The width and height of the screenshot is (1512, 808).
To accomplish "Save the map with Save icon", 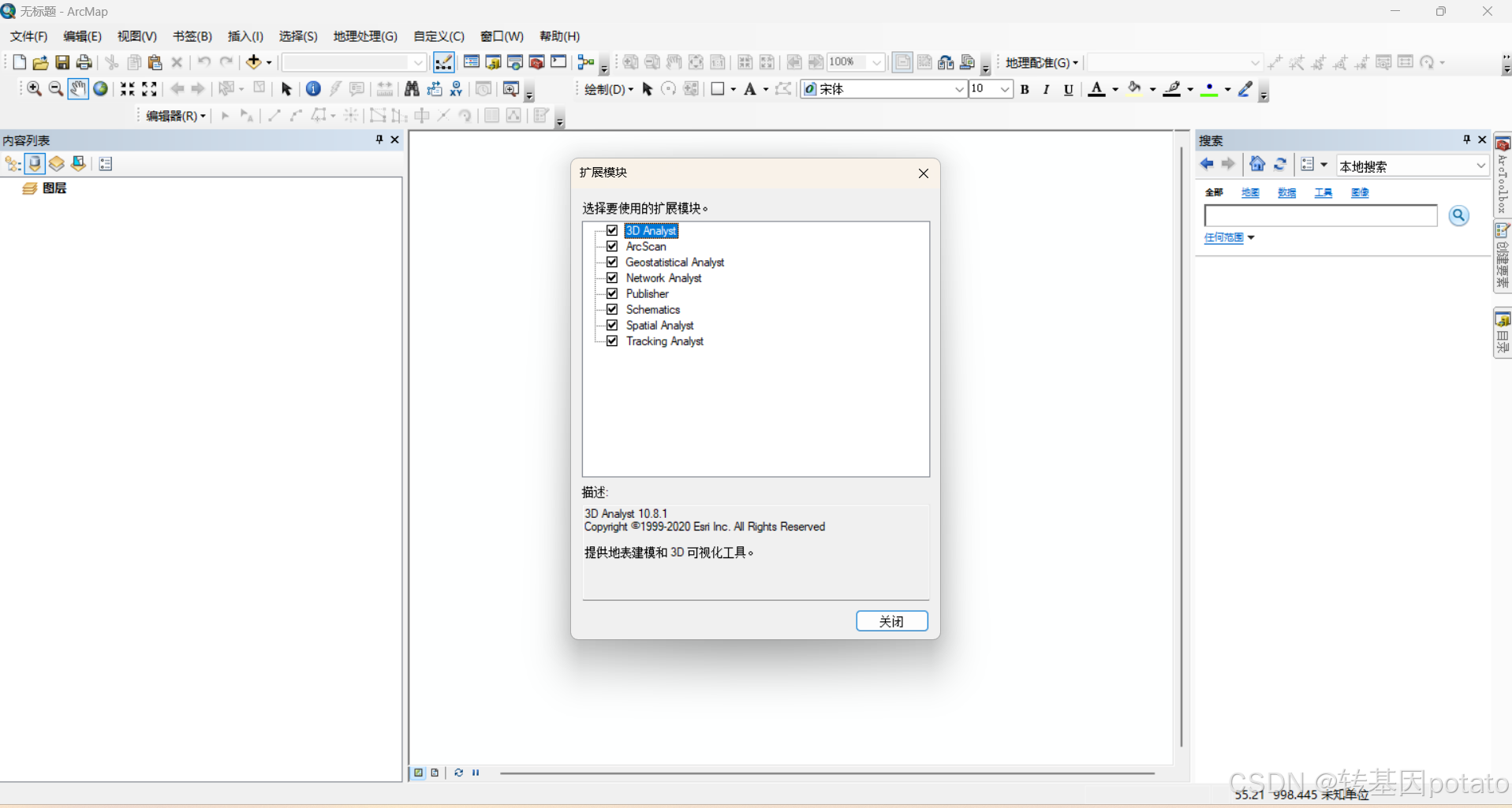I will coord(62,62).
